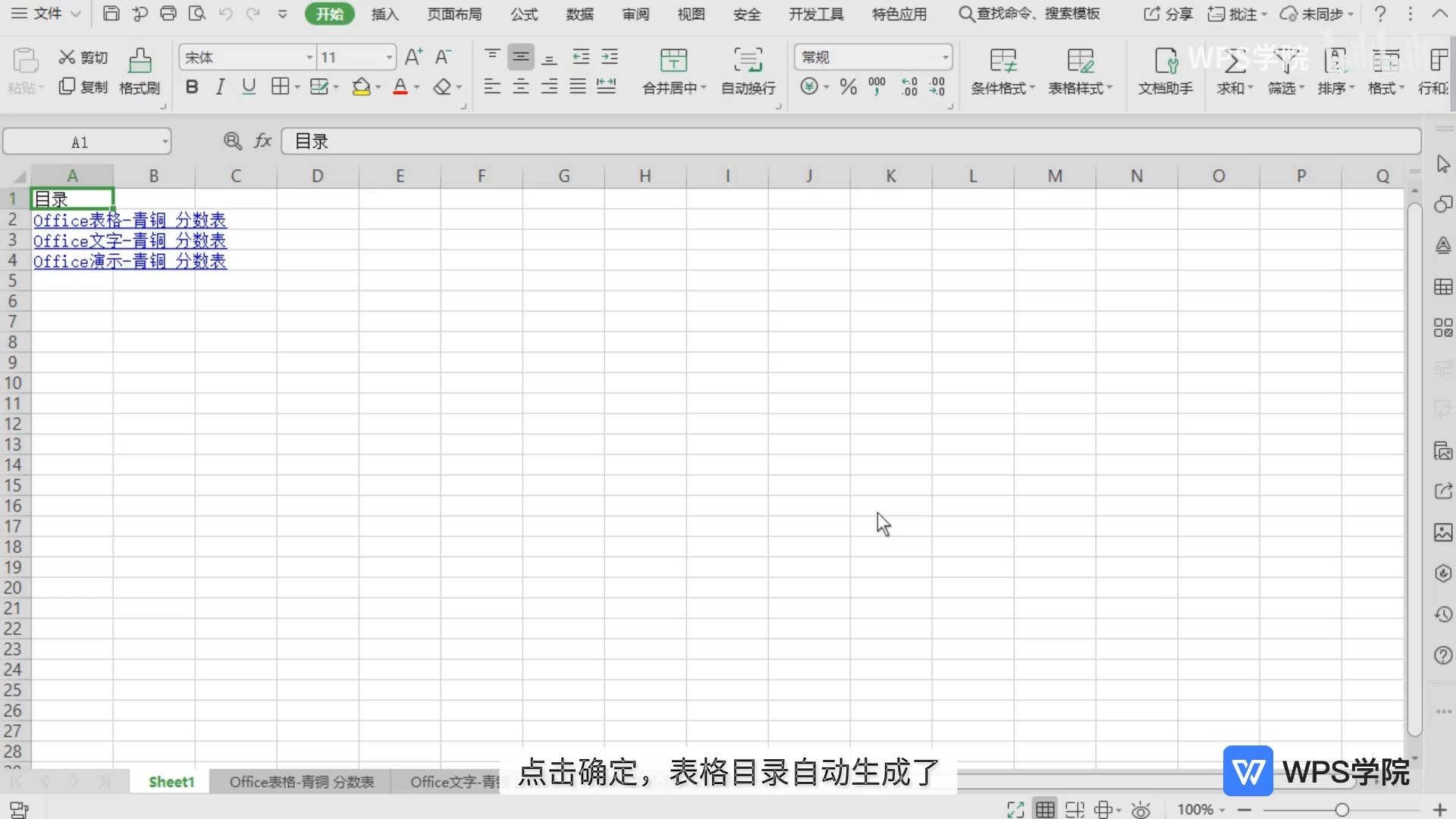
Task: Click the Copy (复制) button
Action: 83,86
